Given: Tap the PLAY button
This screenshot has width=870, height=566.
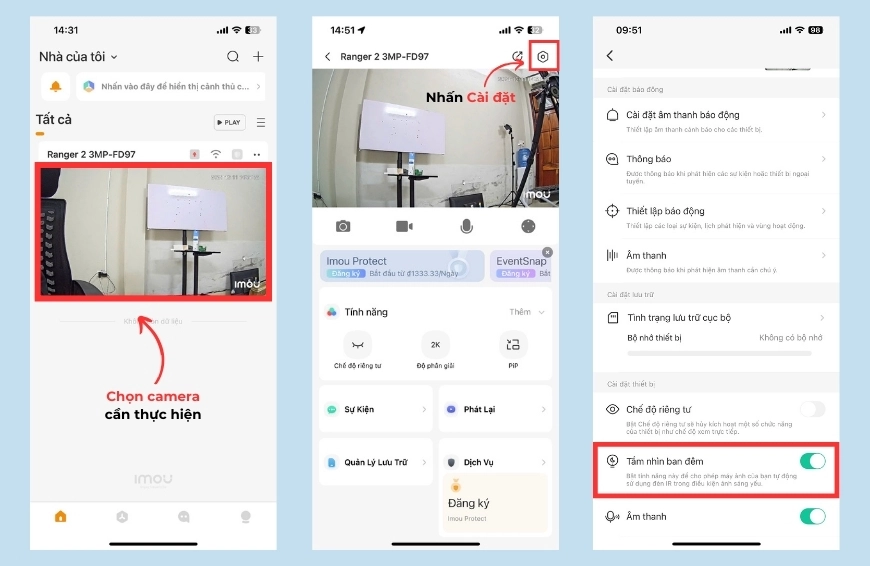Looking at the screenshot, I should tap(230, 122).
